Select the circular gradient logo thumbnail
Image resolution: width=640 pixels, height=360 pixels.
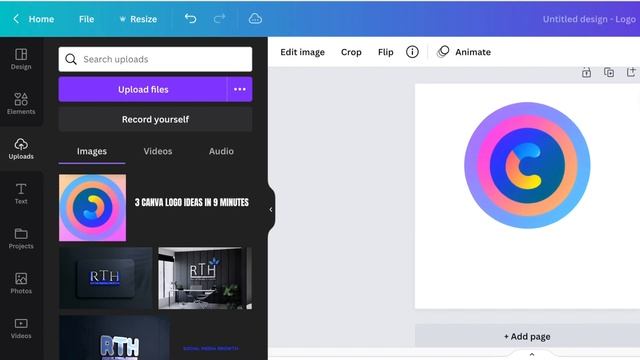pyautogui.click(x=92, y=208)
